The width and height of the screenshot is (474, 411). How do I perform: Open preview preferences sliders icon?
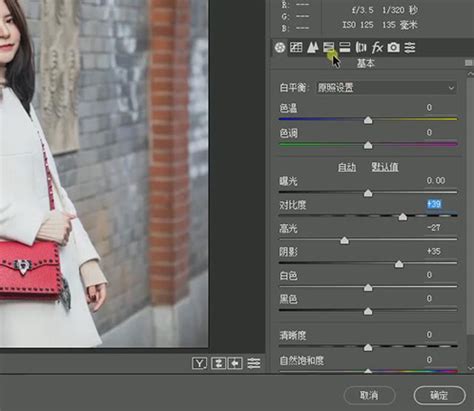254,363
